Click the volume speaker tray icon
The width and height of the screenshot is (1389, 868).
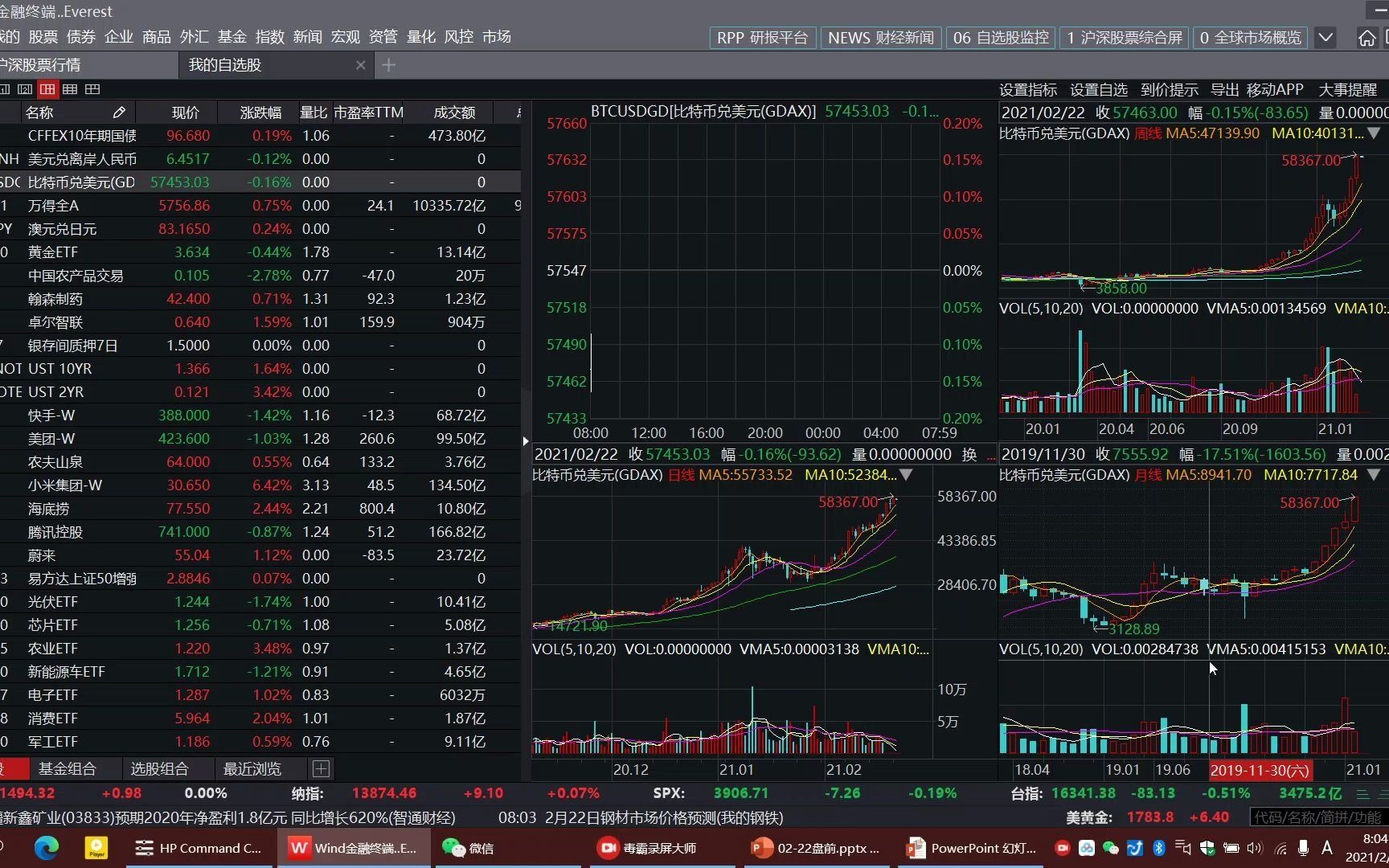(1255, 848)
